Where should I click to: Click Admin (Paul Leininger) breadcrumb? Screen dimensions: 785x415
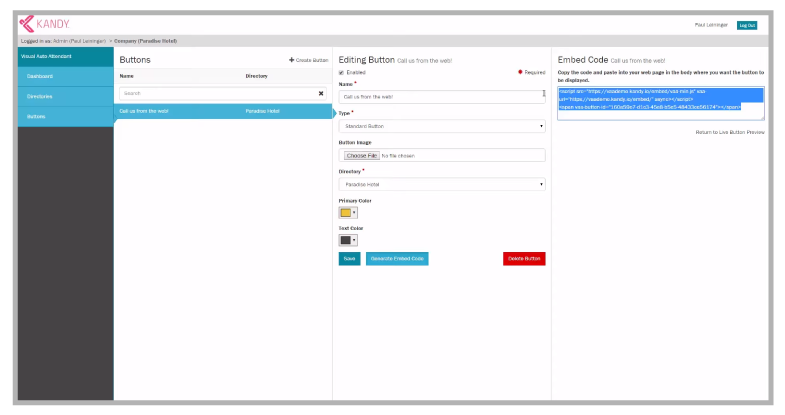79,41
